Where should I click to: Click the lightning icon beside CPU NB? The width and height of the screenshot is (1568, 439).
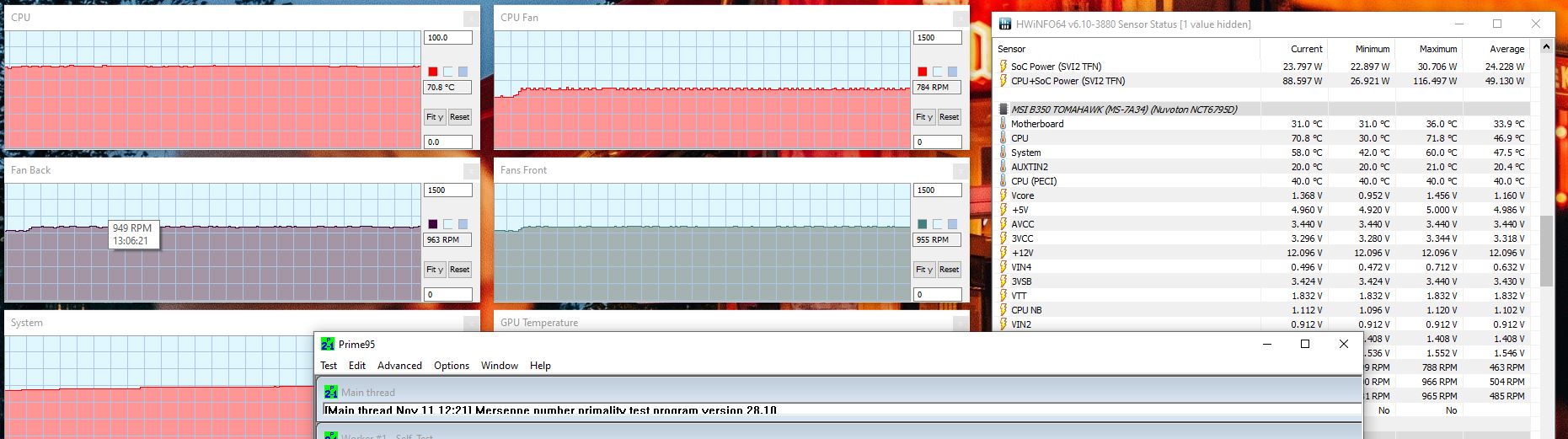(1003, 310)
